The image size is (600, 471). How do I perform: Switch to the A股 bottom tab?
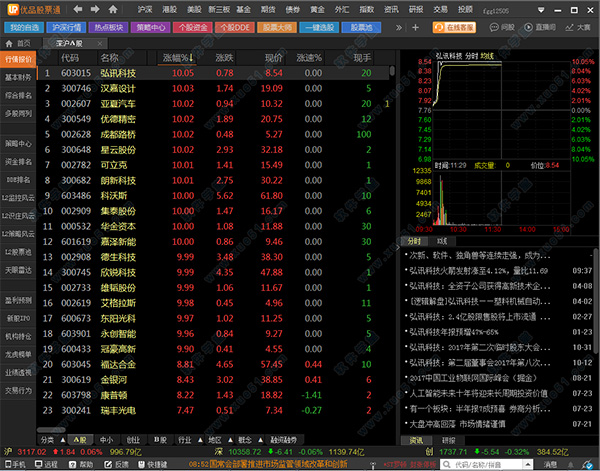80,440
